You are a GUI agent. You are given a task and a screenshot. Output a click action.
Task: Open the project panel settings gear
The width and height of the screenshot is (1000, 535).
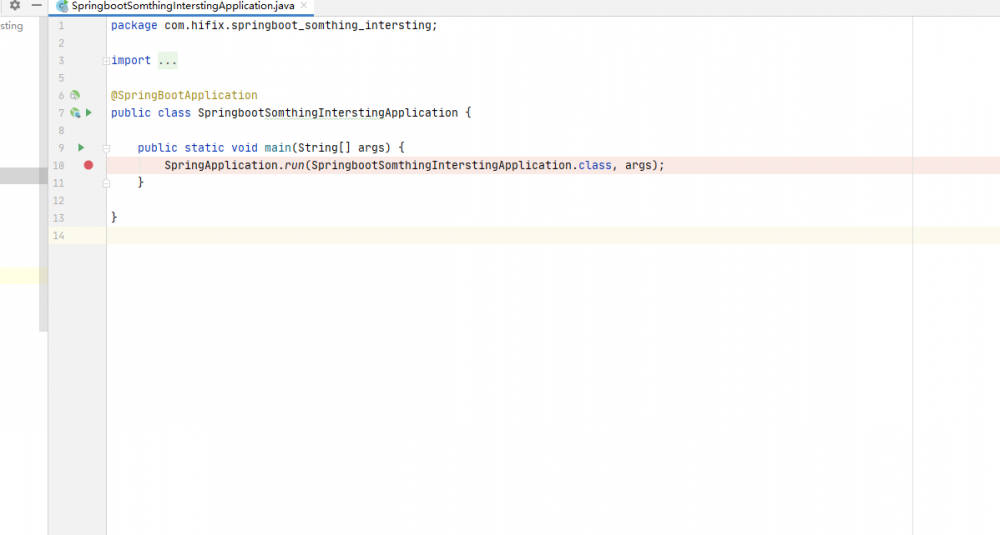[x=15, y=5]
